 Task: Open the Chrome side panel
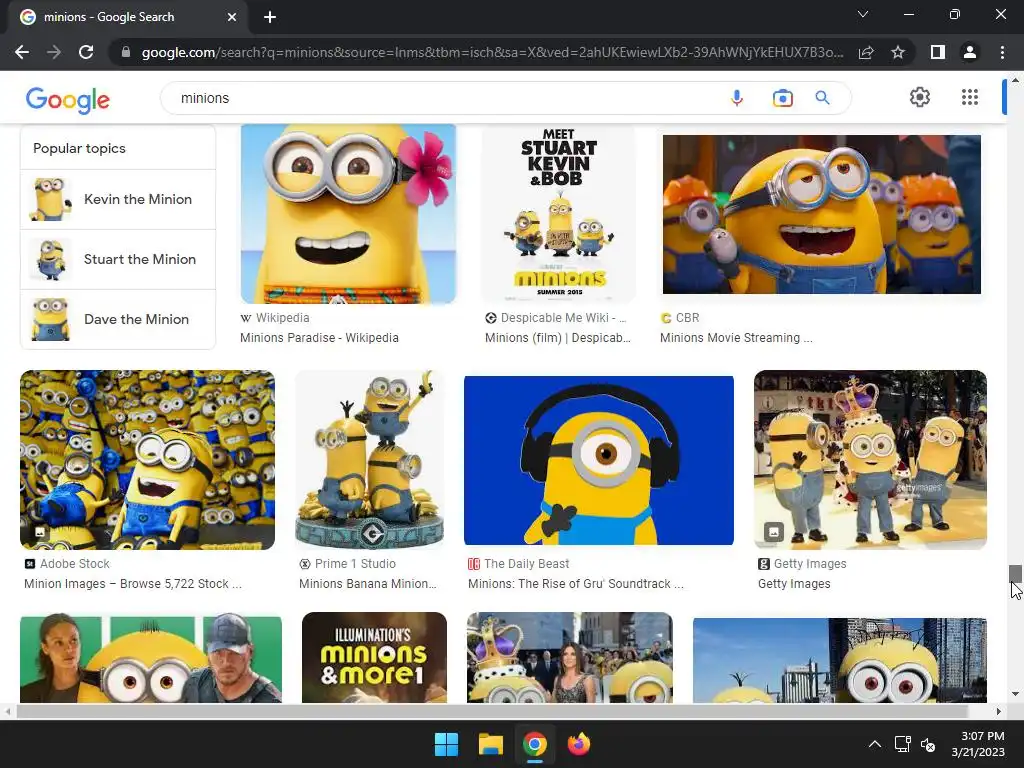click(938, 52)
